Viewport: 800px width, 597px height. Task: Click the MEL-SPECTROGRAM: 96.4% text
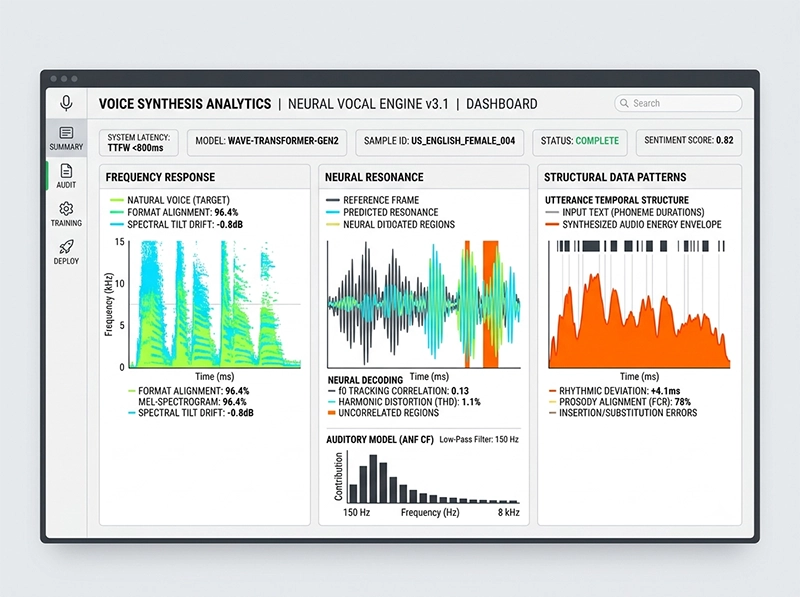coord(192,402)
